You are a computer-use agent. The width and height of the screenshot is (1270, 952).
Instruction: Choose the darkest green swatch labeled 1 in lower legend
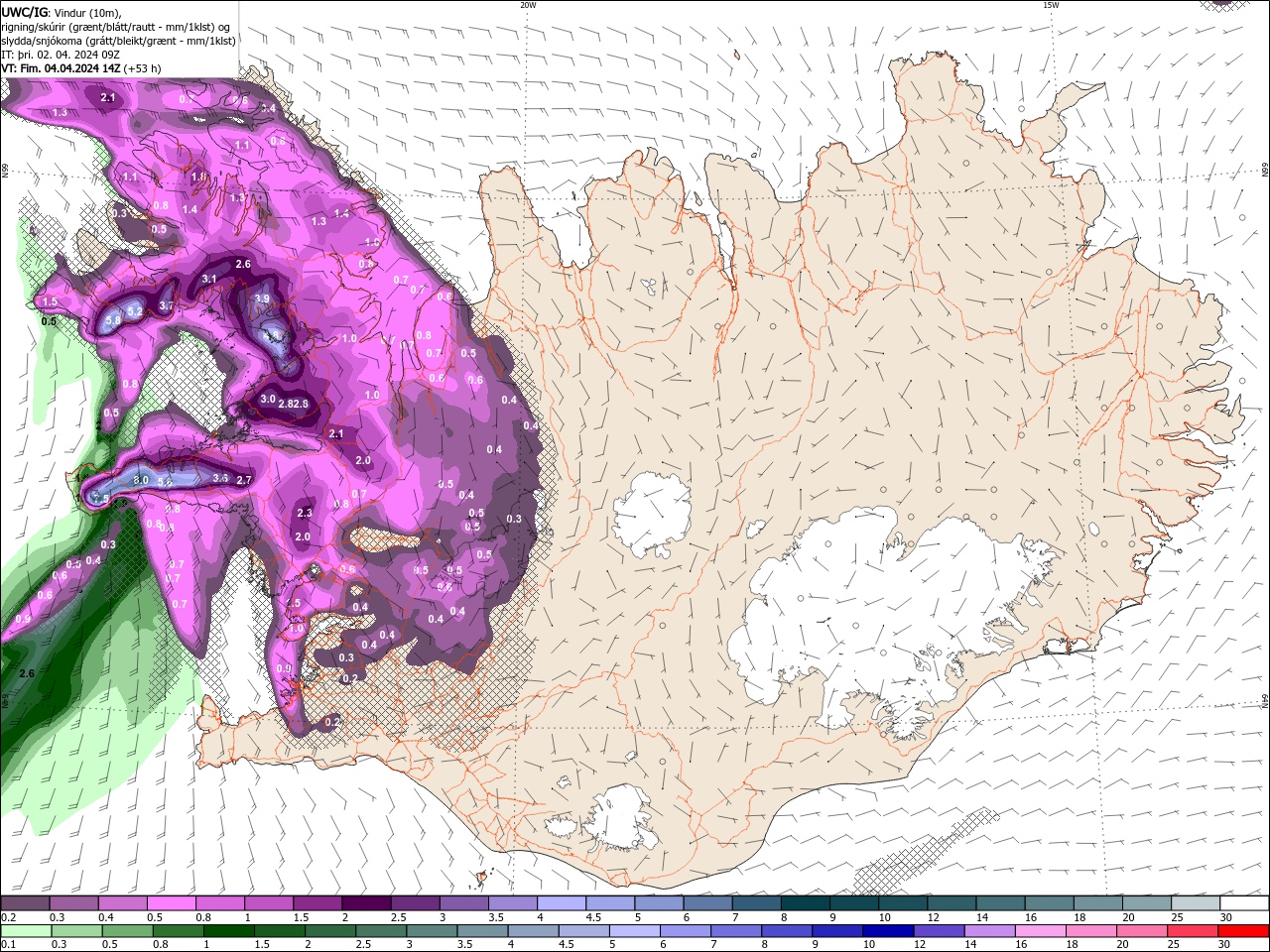click(228, 931)
